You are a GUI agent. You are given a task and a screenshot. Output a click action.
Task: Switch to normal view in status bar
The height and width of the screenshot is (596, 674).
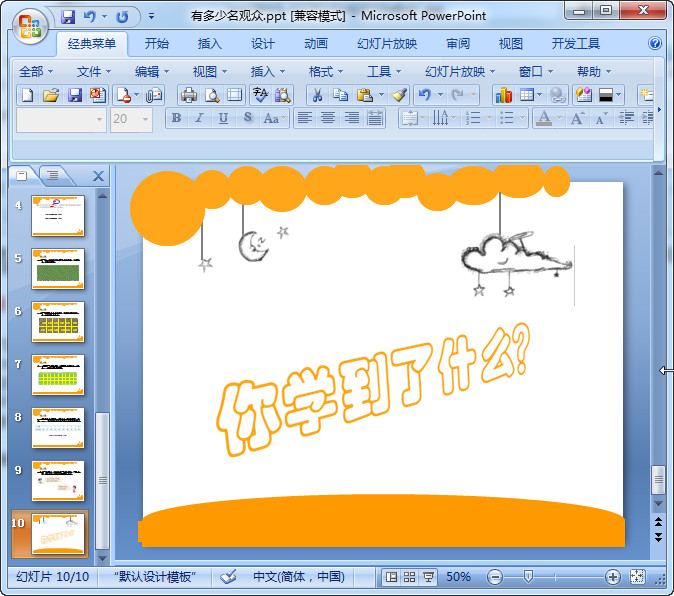pyautogui.click(x=391, y=577)
